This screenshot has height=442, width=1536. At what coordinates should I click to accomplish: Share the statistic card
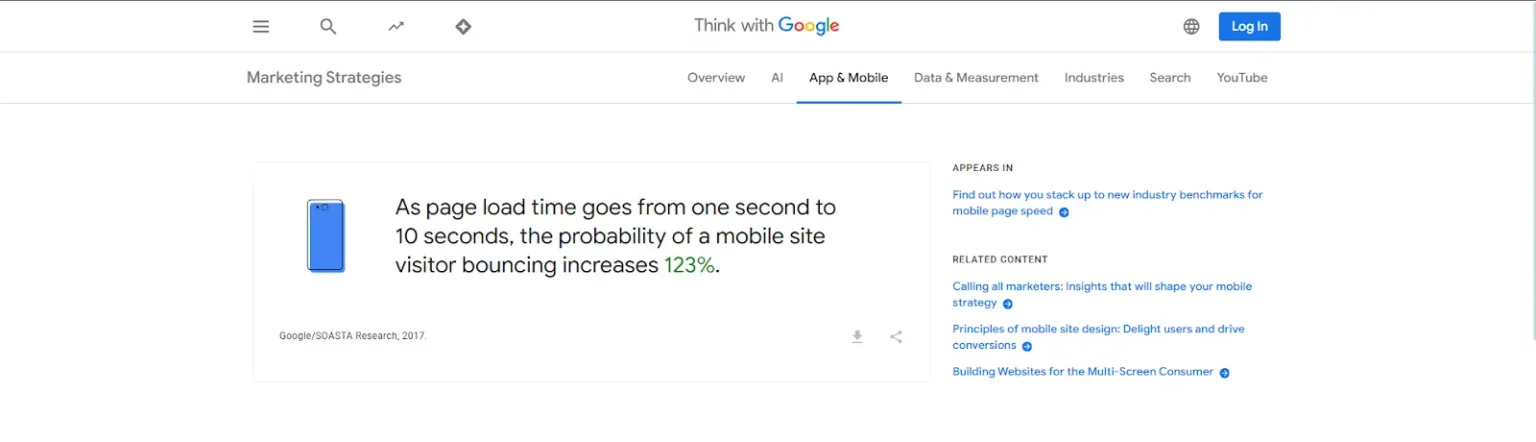[896, 337]
